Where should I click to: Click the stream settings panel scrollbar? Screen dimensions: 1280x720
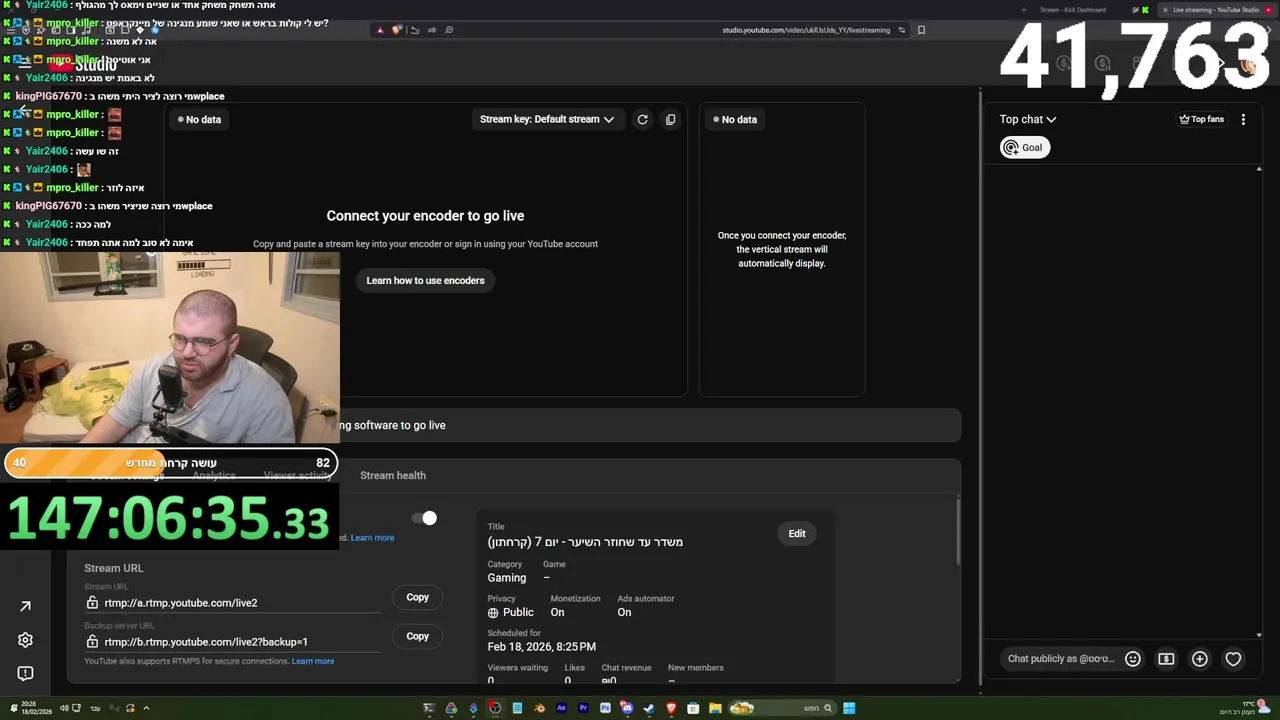tap(957, 530)
